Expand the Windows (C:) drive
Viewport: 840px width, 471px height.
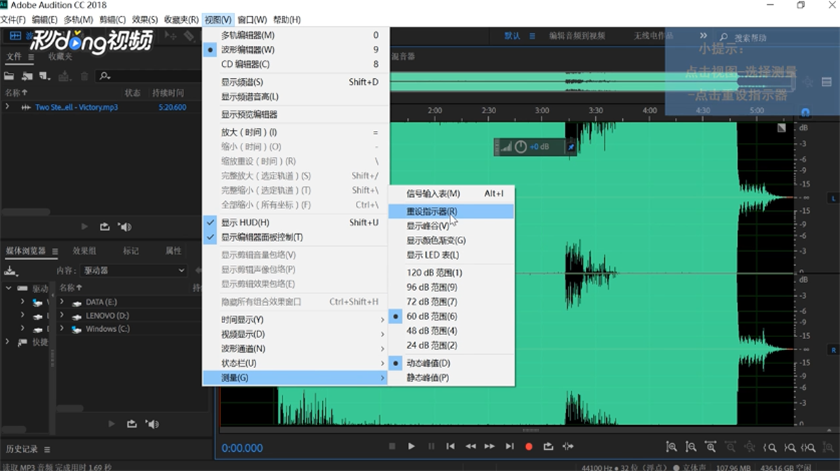click(x=62, y=328)
